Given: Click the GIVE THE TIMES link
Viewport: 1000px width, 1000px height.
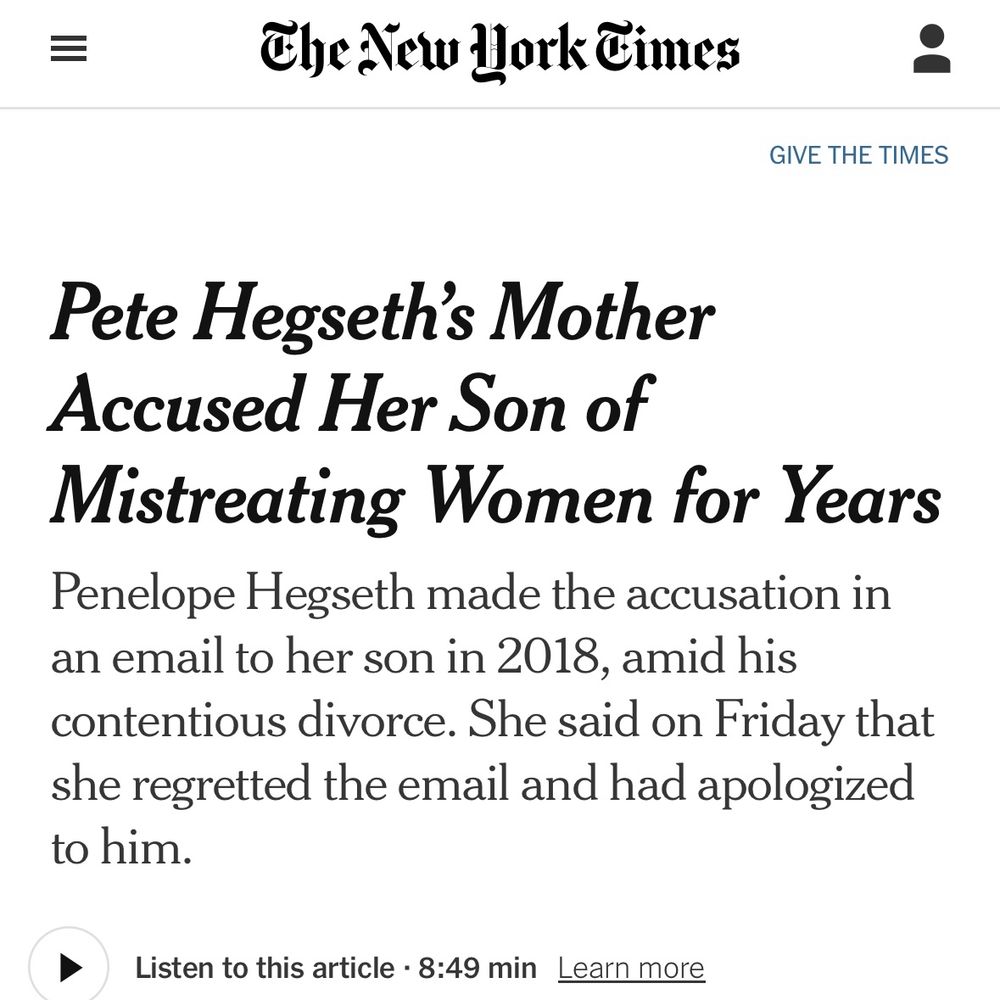Looking at the screenshot, I should [858, 155].
